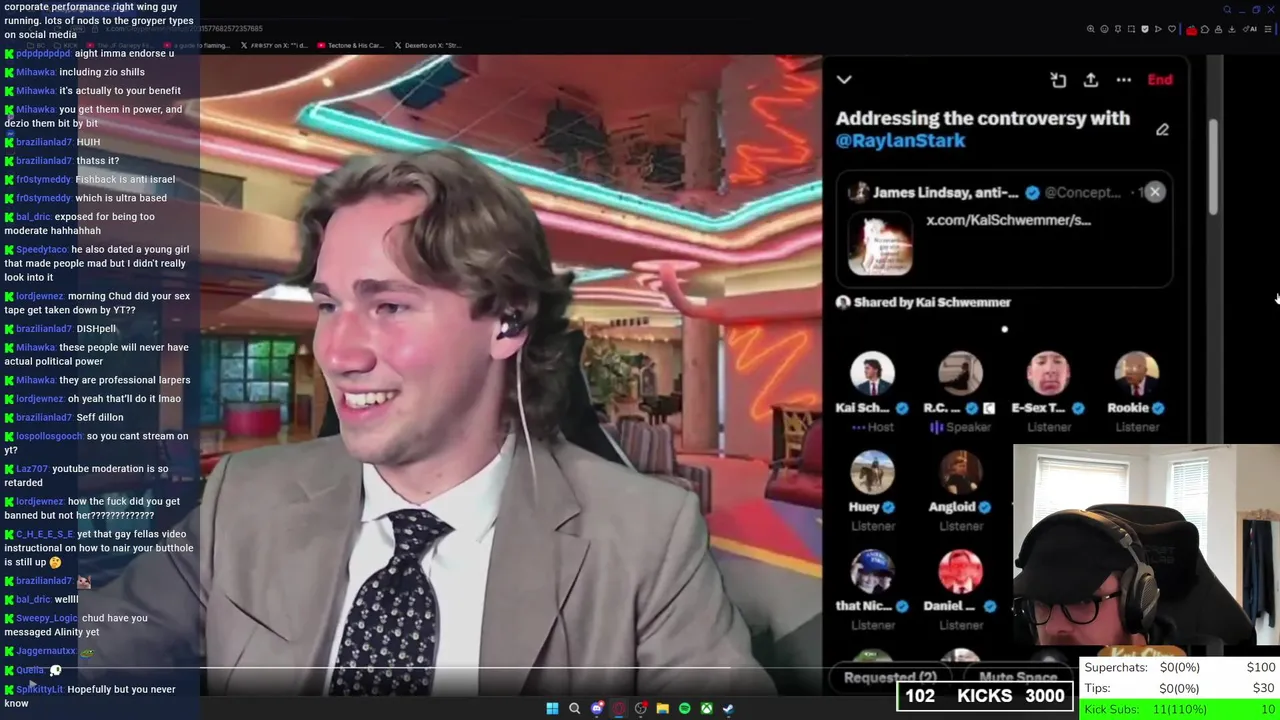Viewport: 1280px width, 720px height.
Task: Open Steam from taskbar
Action: tap(728, 708)
